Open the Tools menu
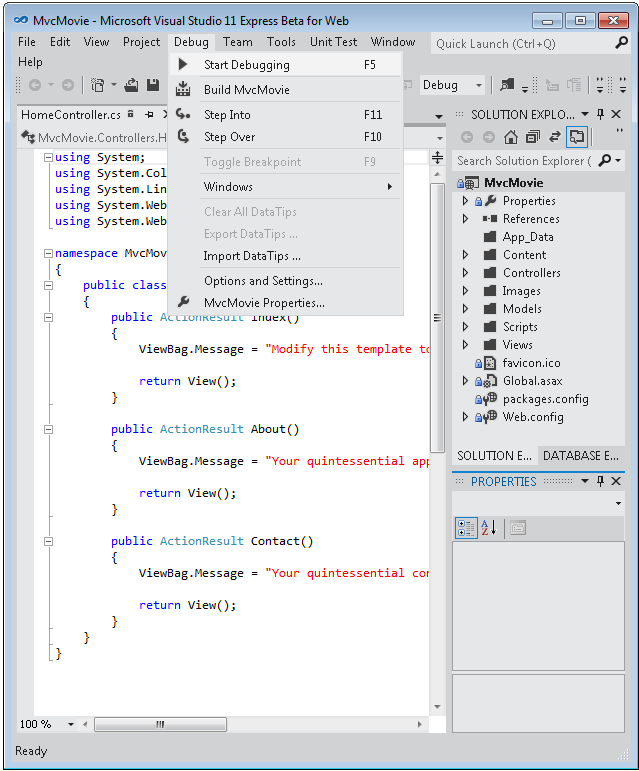The height and width of the screenshot is (771, 639). coord(281,42)
